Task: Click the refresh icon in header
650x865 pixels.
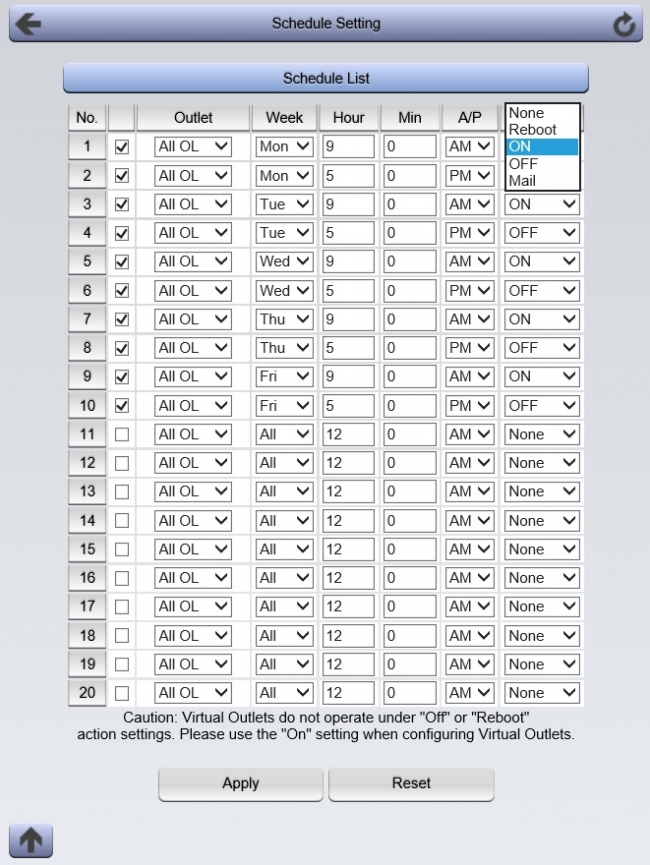Action: click(x=624, y=25)
